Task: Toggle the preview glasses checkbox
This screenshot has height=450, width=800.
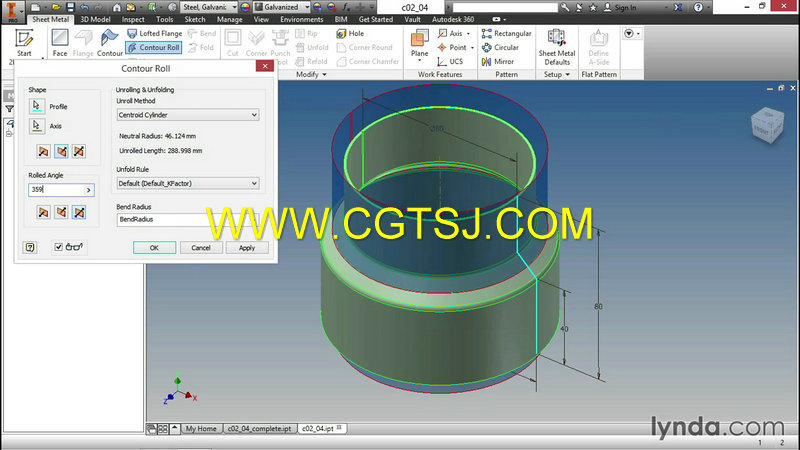Action: tap(58, 247)
